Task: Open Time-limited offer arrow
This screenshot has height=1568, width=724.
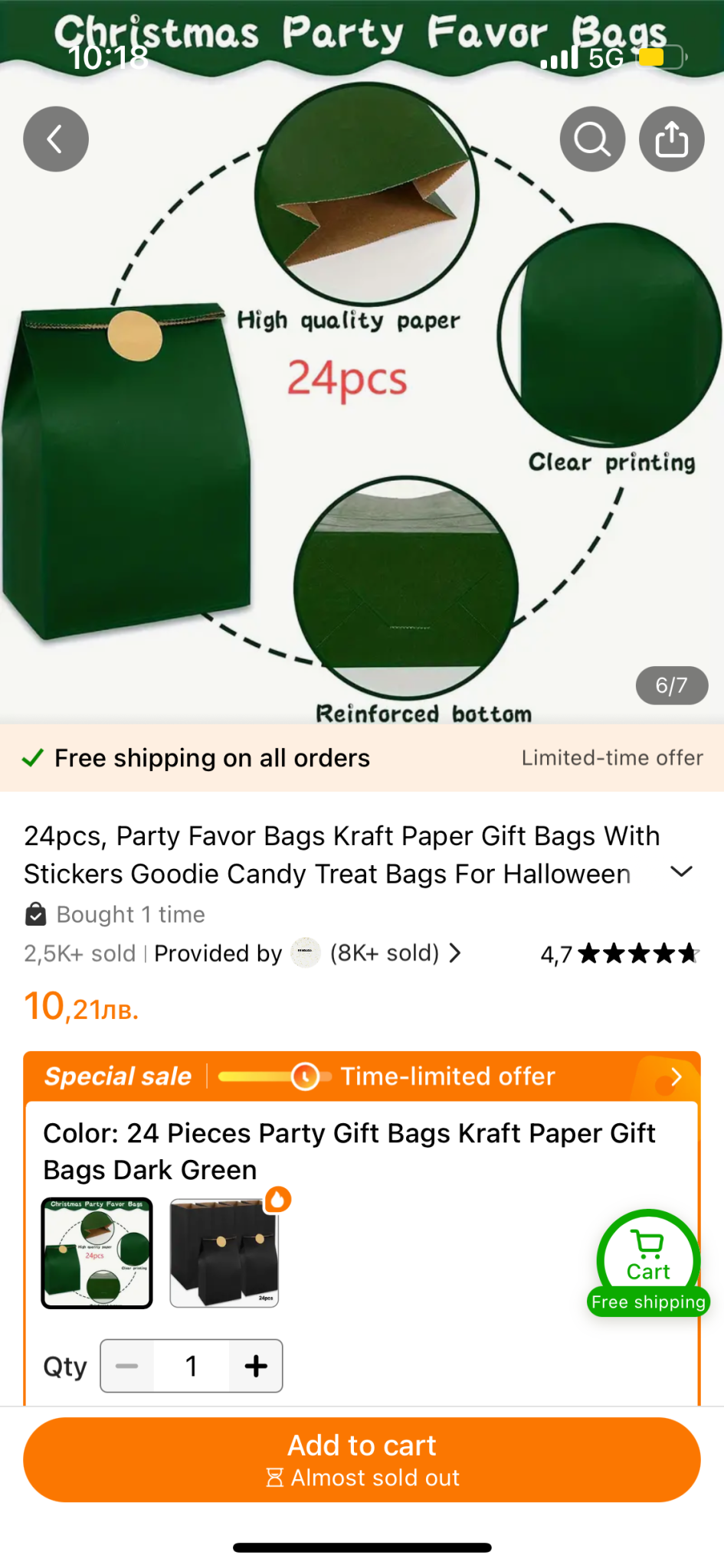Action: (676, 1077)
